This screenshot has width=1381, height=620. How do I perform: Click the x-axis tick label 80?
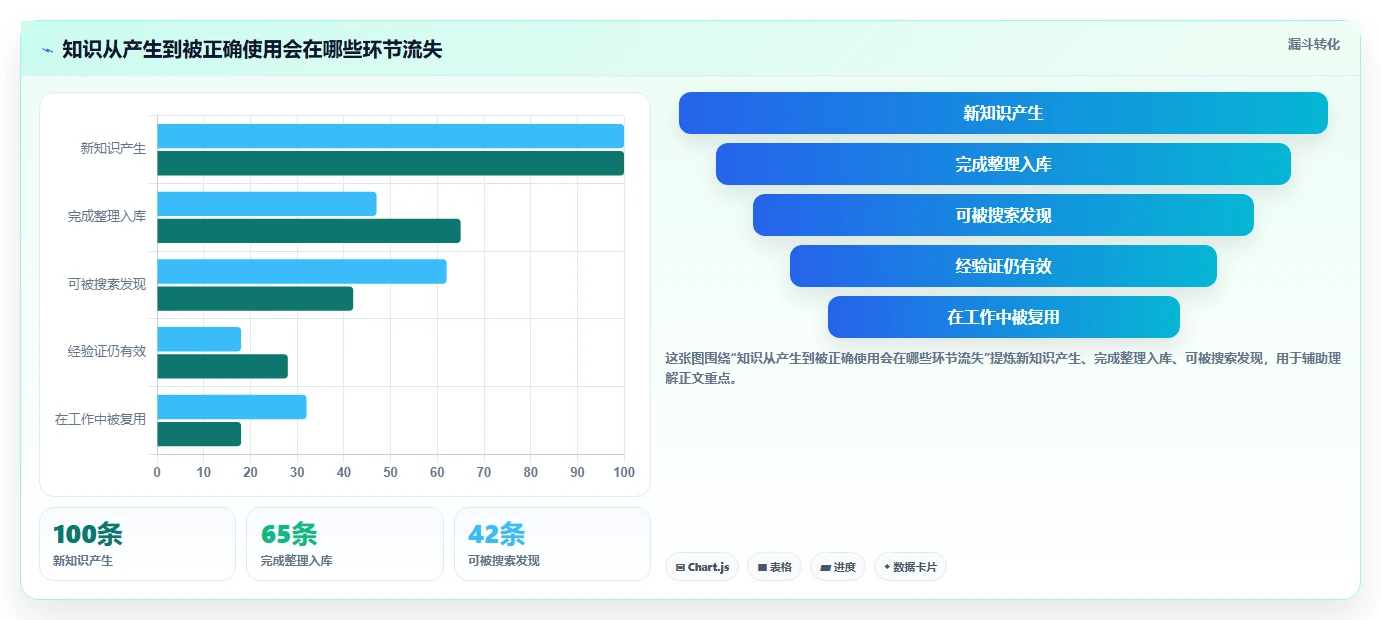click(530, 472)
